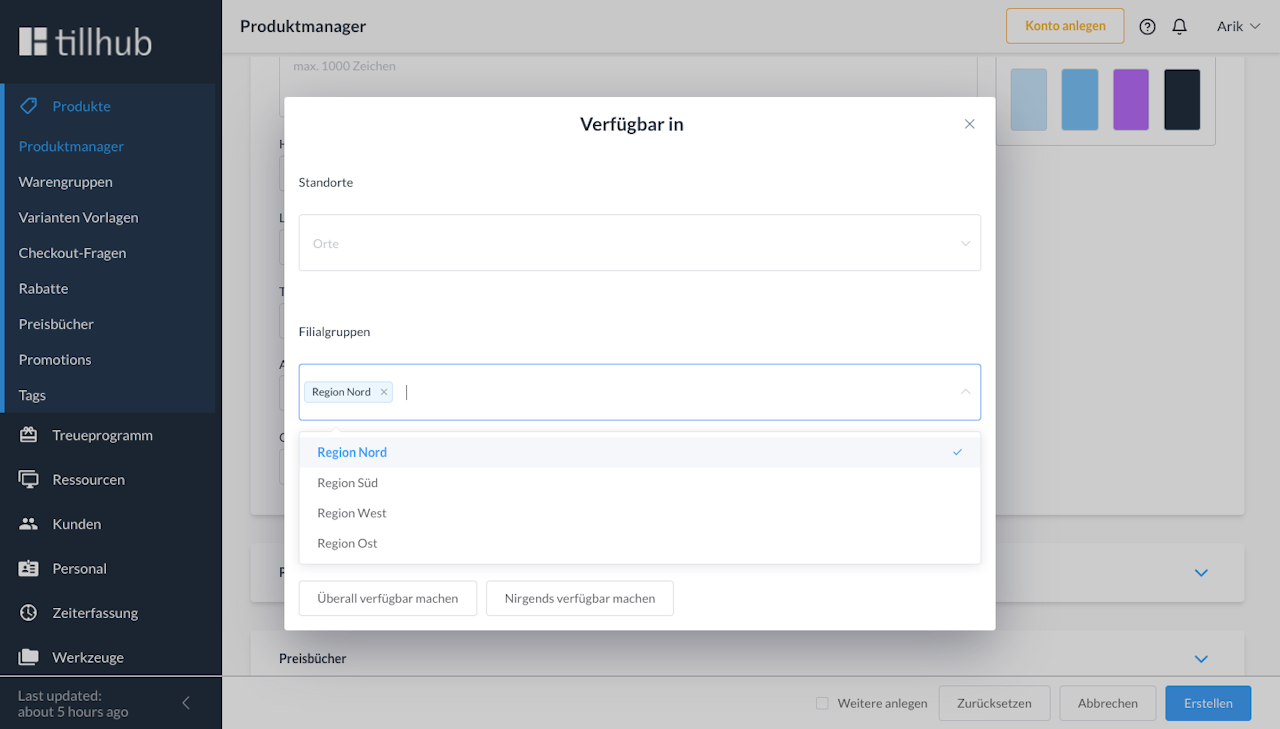Open the Arik user menu
The height and width of the screenshot is (729, 1280).
coord(1238,26)
